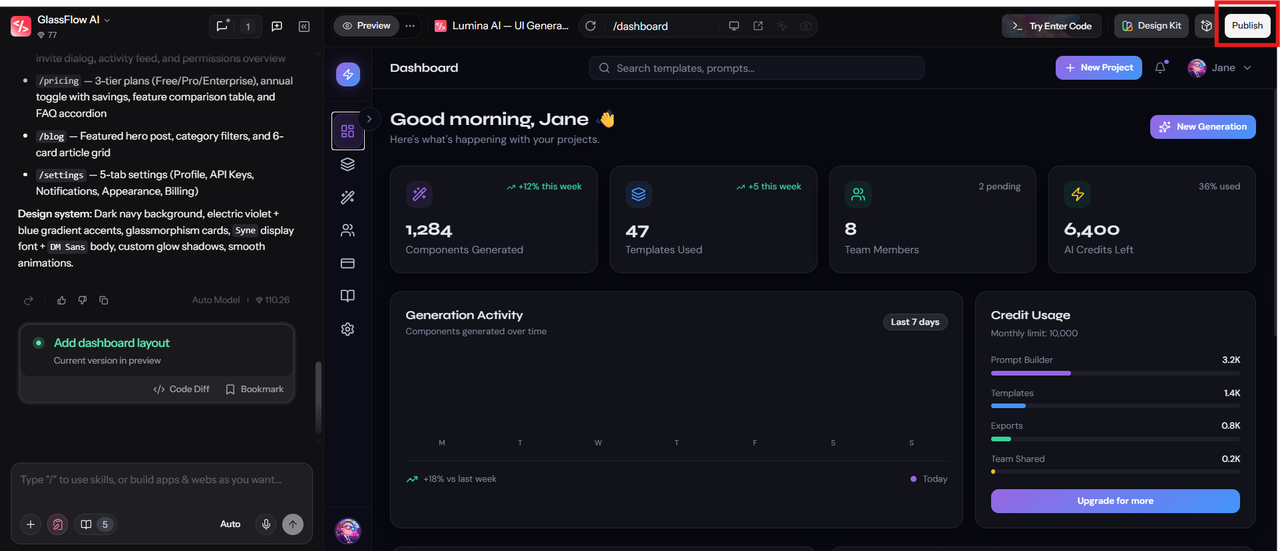Open the settings gear sidebar icon
1280x551 pixels.
(348, 329)
